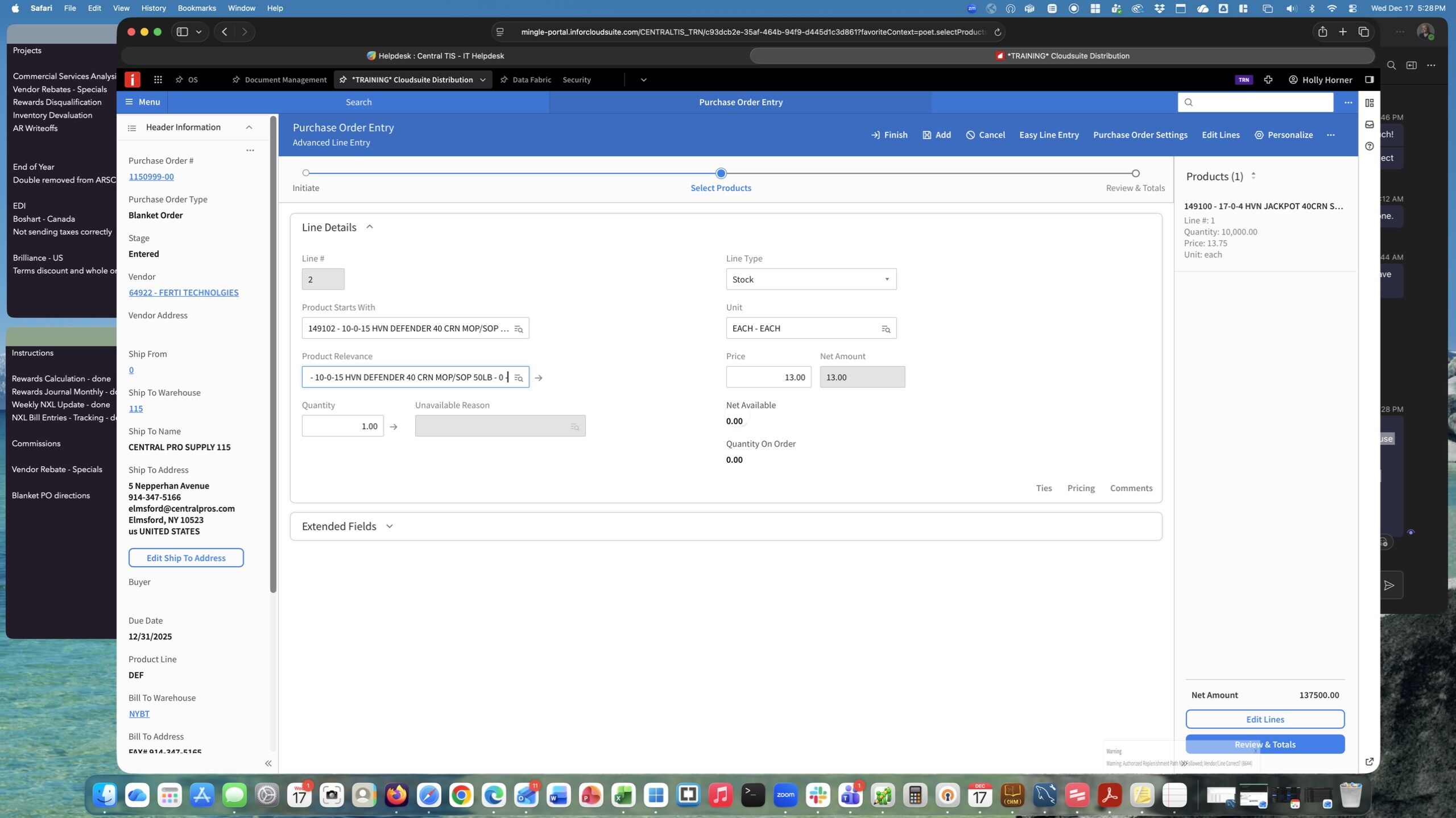
Task: Click the Select Products step marker
Action: [x=721, y=173]
